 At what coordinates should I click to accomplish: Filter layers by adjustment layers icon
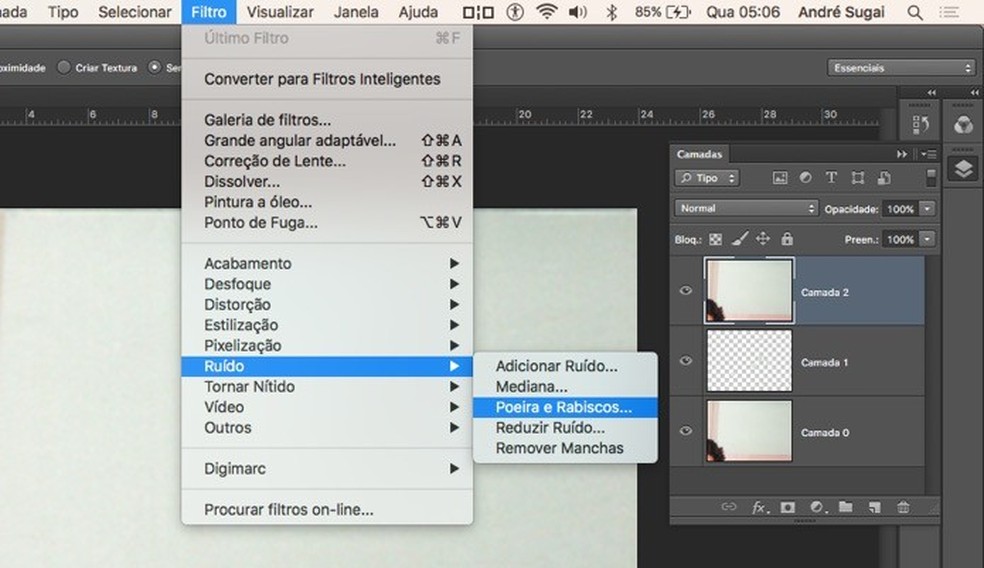coord(806,178)
